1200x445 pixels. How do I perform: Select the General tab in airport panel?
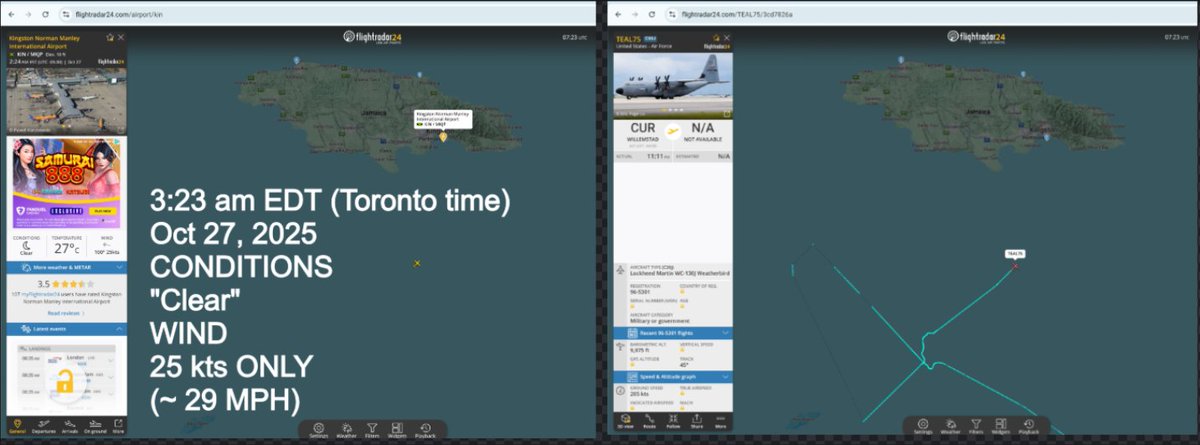pos(18,426)
